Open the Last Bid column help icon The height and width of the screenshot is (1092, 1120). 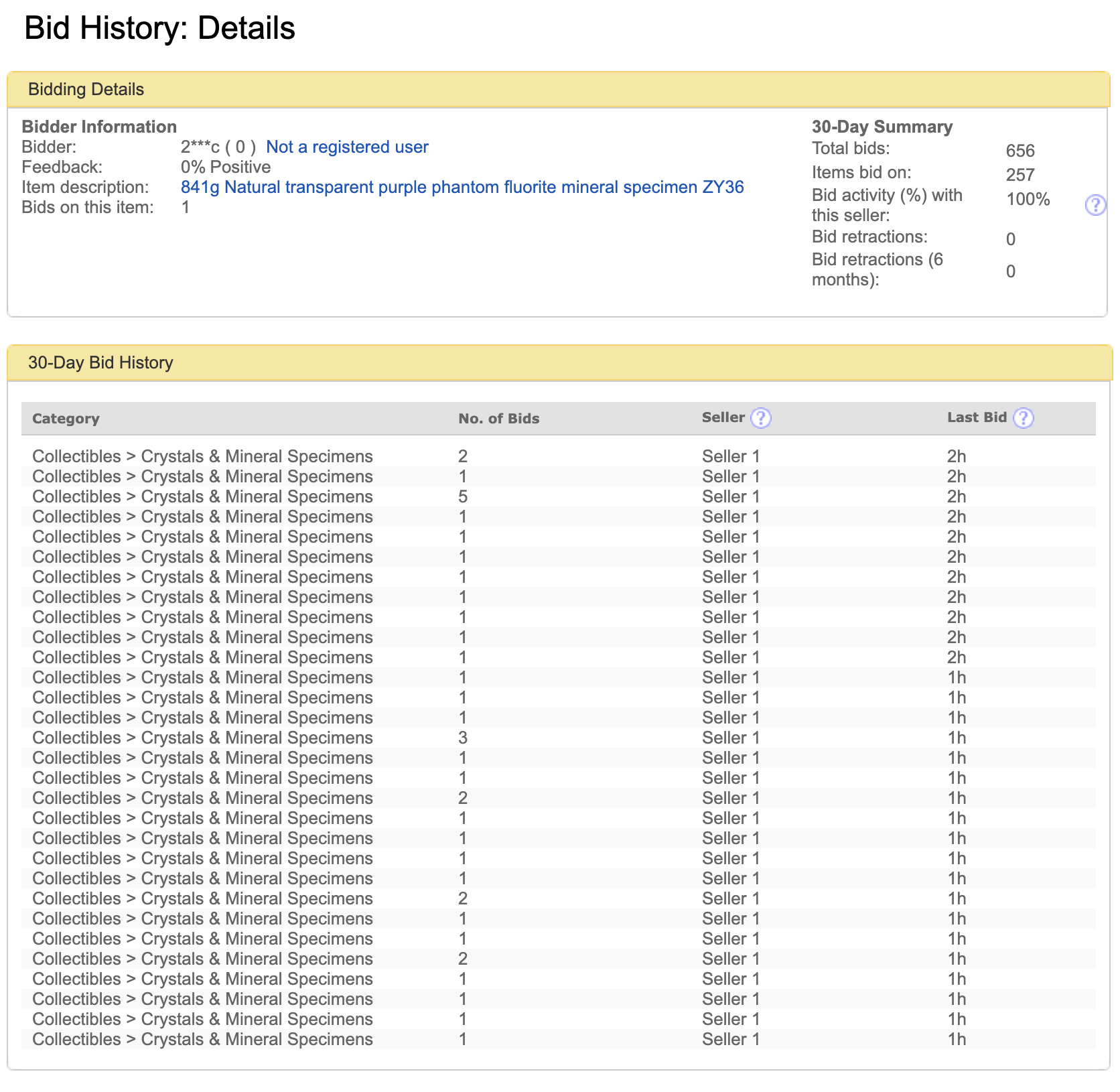pyautogui.click(x=1023, y=418)
